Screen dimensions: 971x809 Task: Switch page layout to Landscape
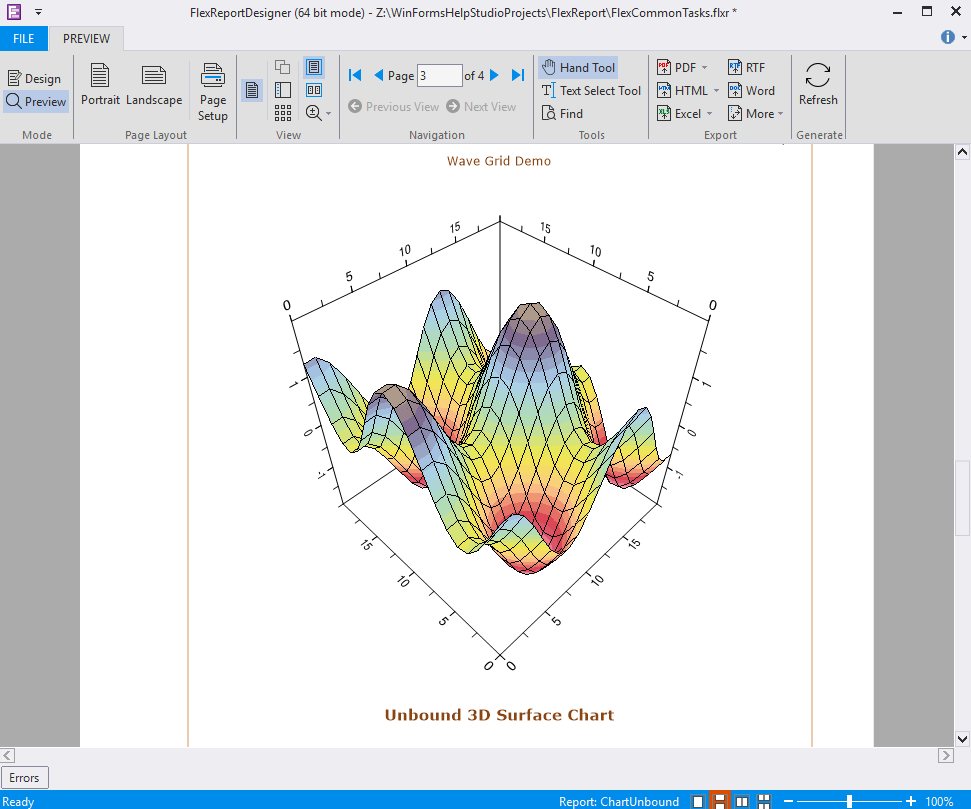coord(154,86)
